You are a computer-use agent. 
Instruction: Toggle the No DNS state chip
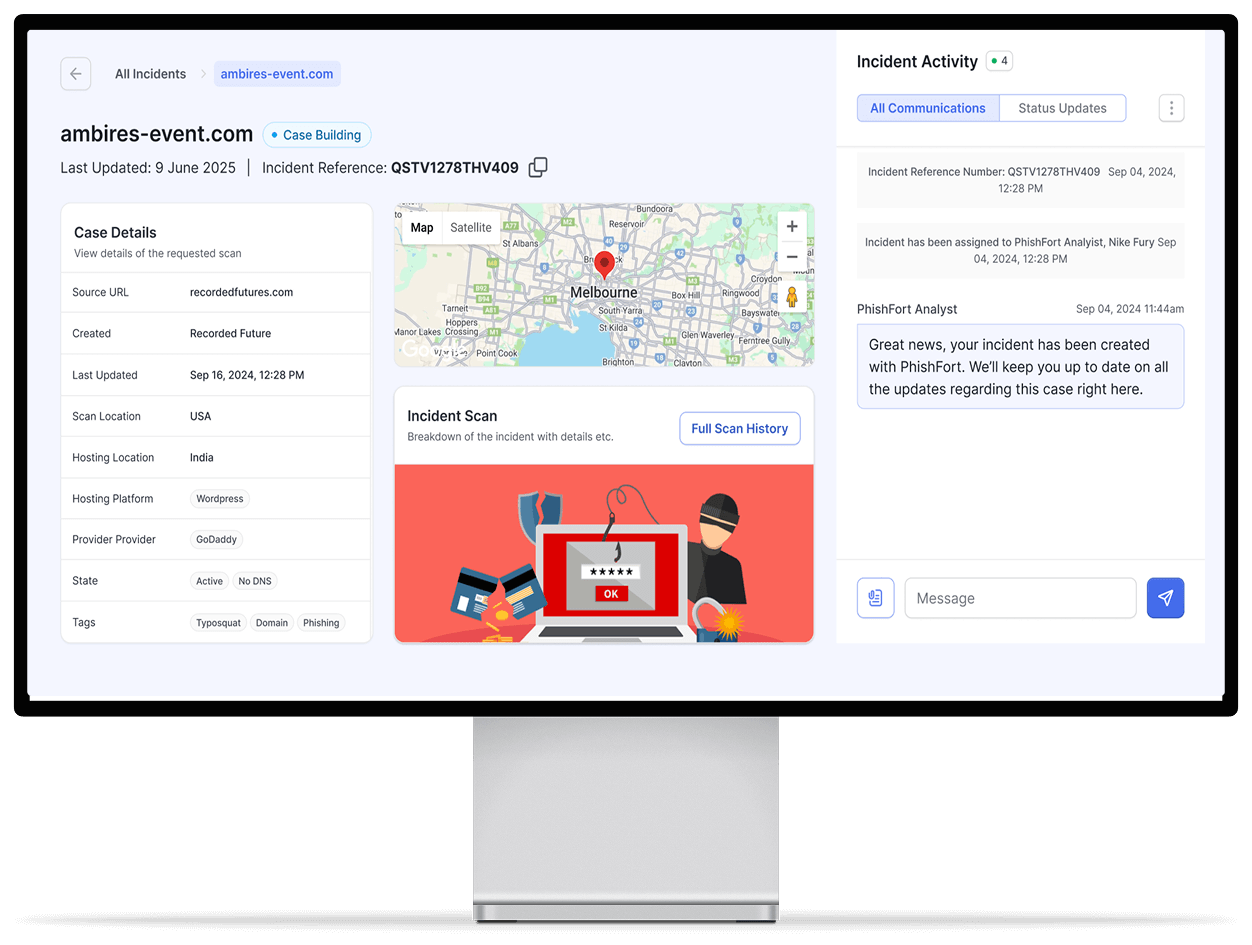255,580
